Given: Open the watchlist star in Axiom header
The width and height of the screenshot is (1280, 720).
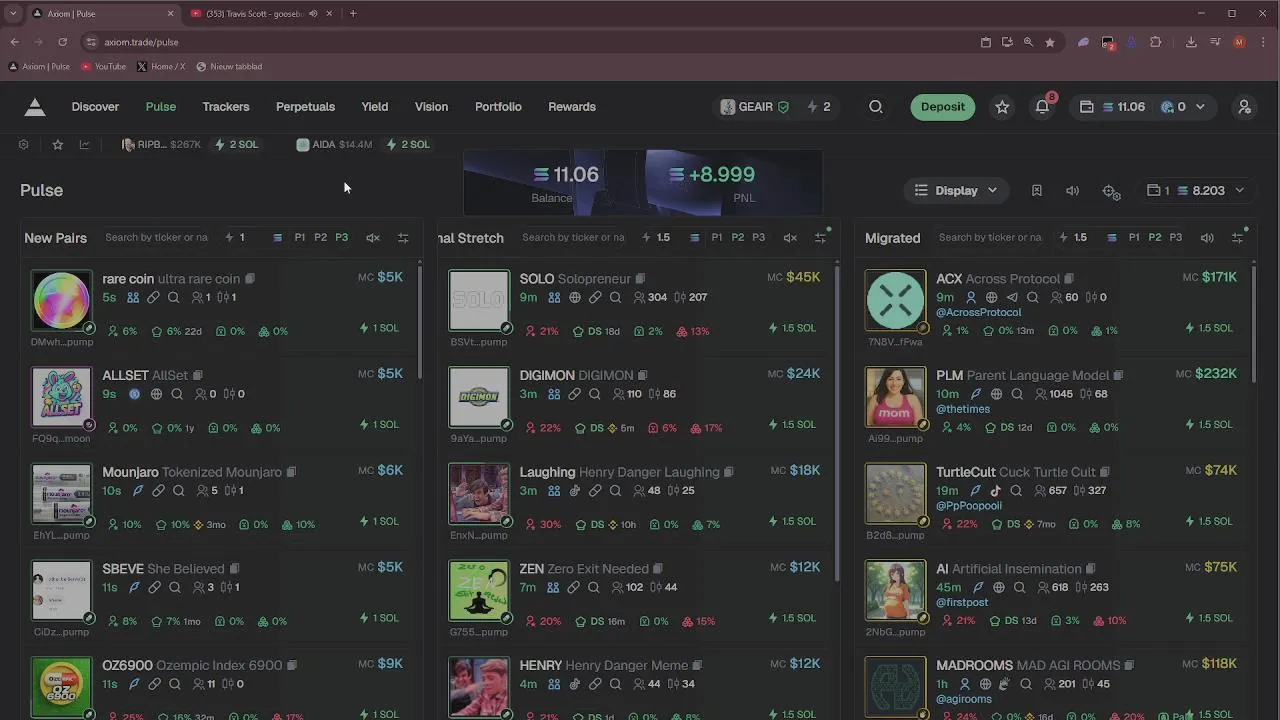Looking at the screenshot, I should click(1002, 107).
